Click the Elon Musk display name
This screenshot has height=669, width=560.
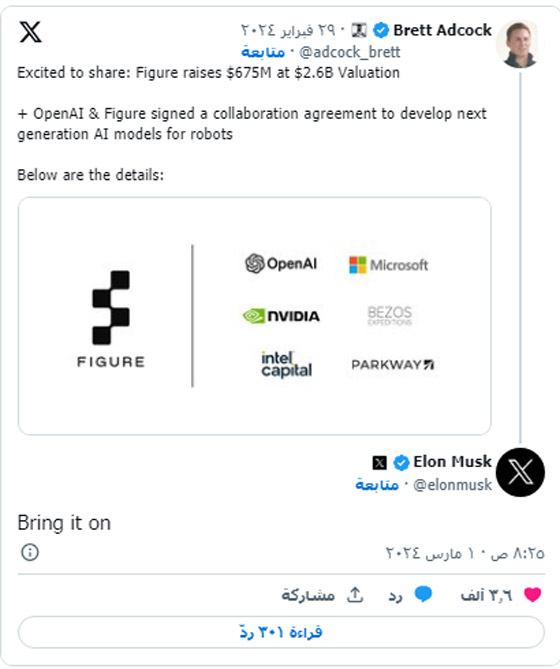pyautogui.click(x=452, y=462)
